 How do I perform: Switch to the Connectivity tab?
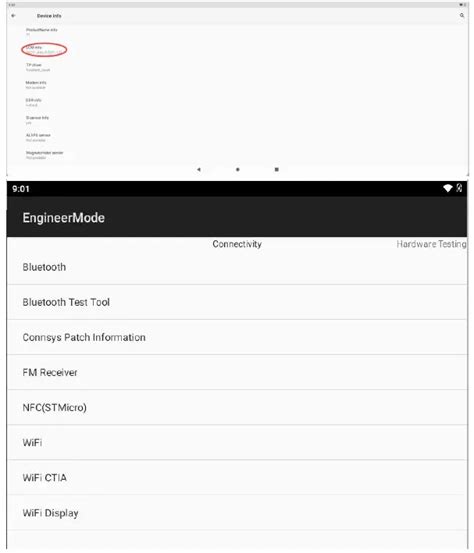237,244
